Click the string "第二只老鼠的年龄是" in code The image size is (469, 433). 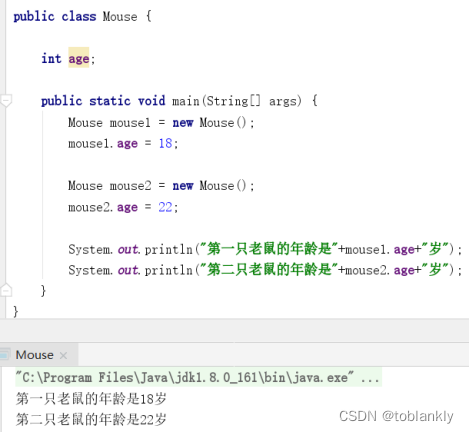[x=269, y=270]
